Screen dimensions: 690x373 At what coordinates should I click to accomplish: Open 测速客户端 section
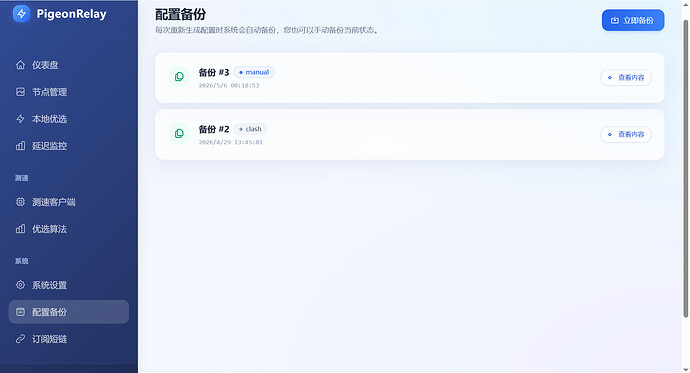click(x=69, y=202)
